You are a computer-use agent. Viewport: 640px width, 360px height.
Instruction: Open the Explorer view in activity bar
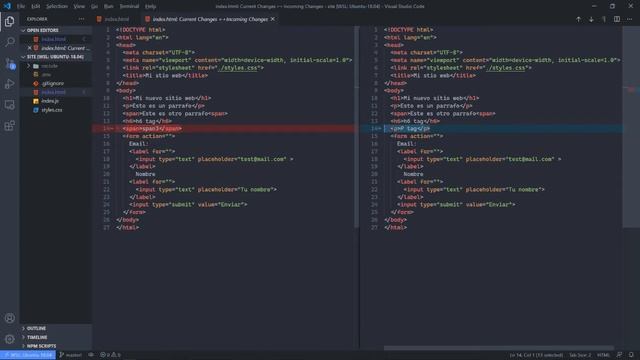click(9, 21)
